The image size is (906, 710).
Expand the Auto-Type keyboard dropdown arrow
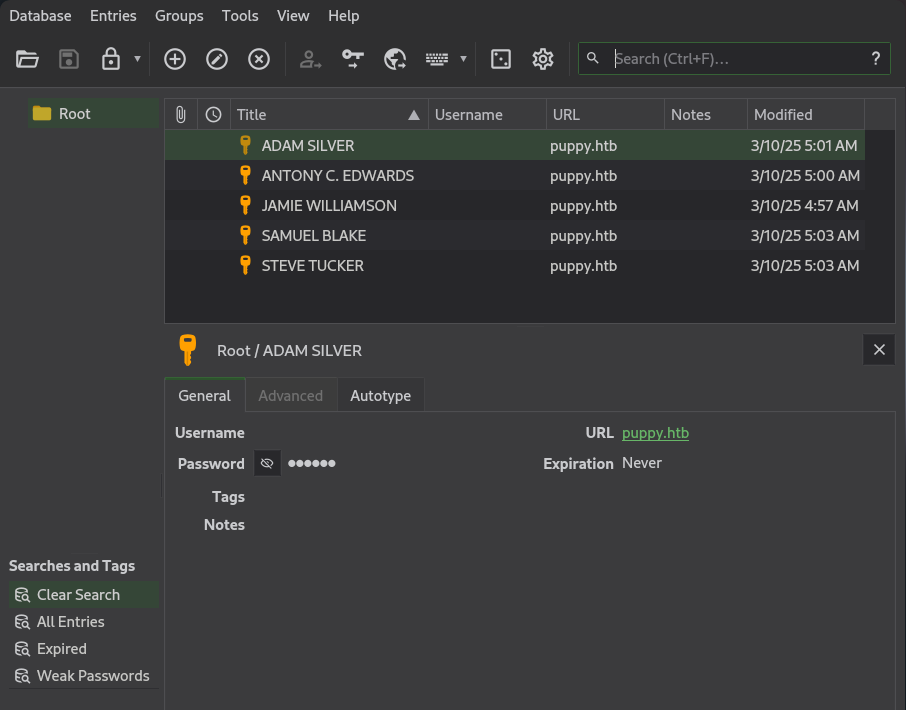click(x=463, y=59)
